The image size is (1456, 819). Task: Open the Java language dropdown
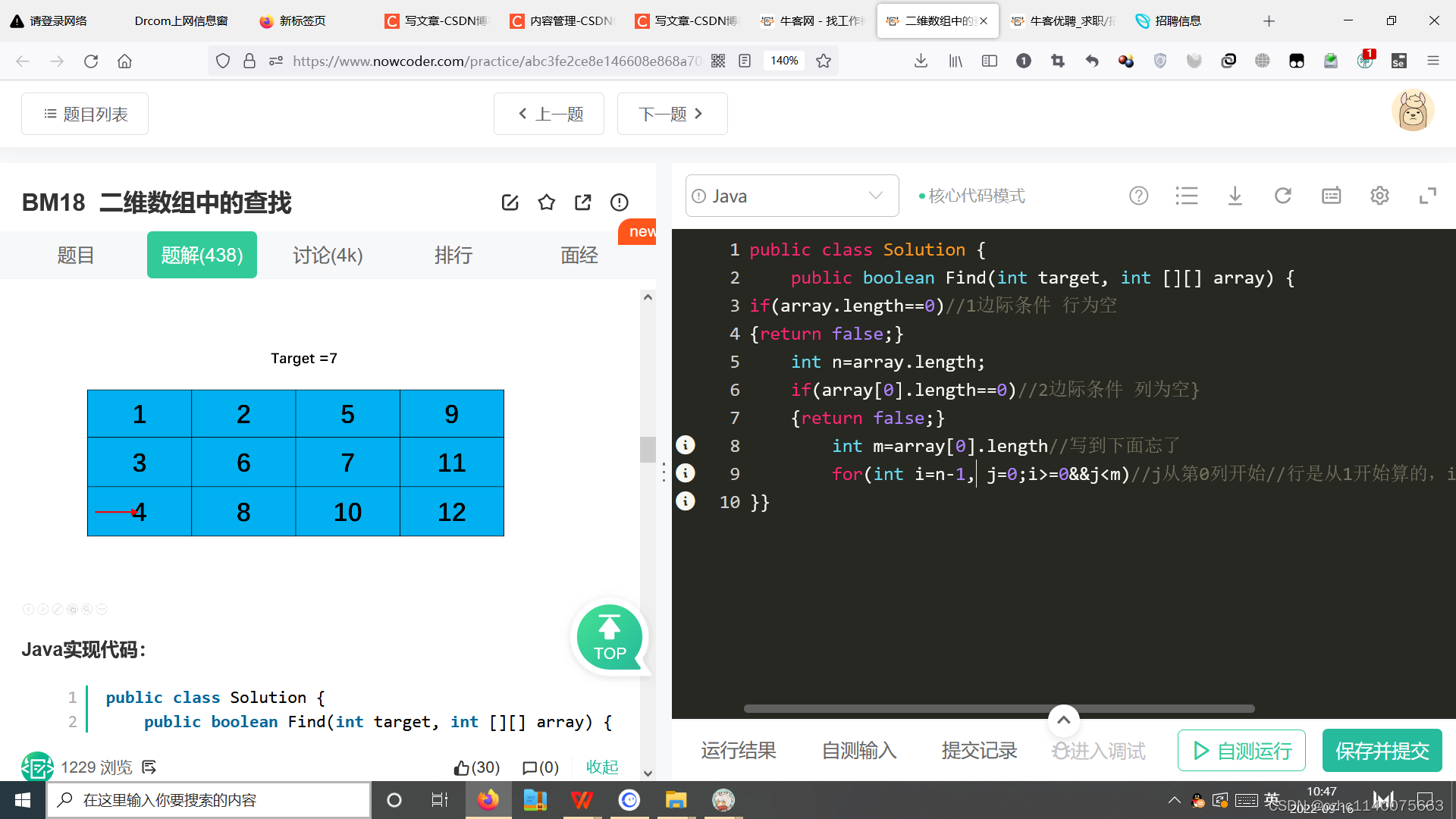click(792, 196)
